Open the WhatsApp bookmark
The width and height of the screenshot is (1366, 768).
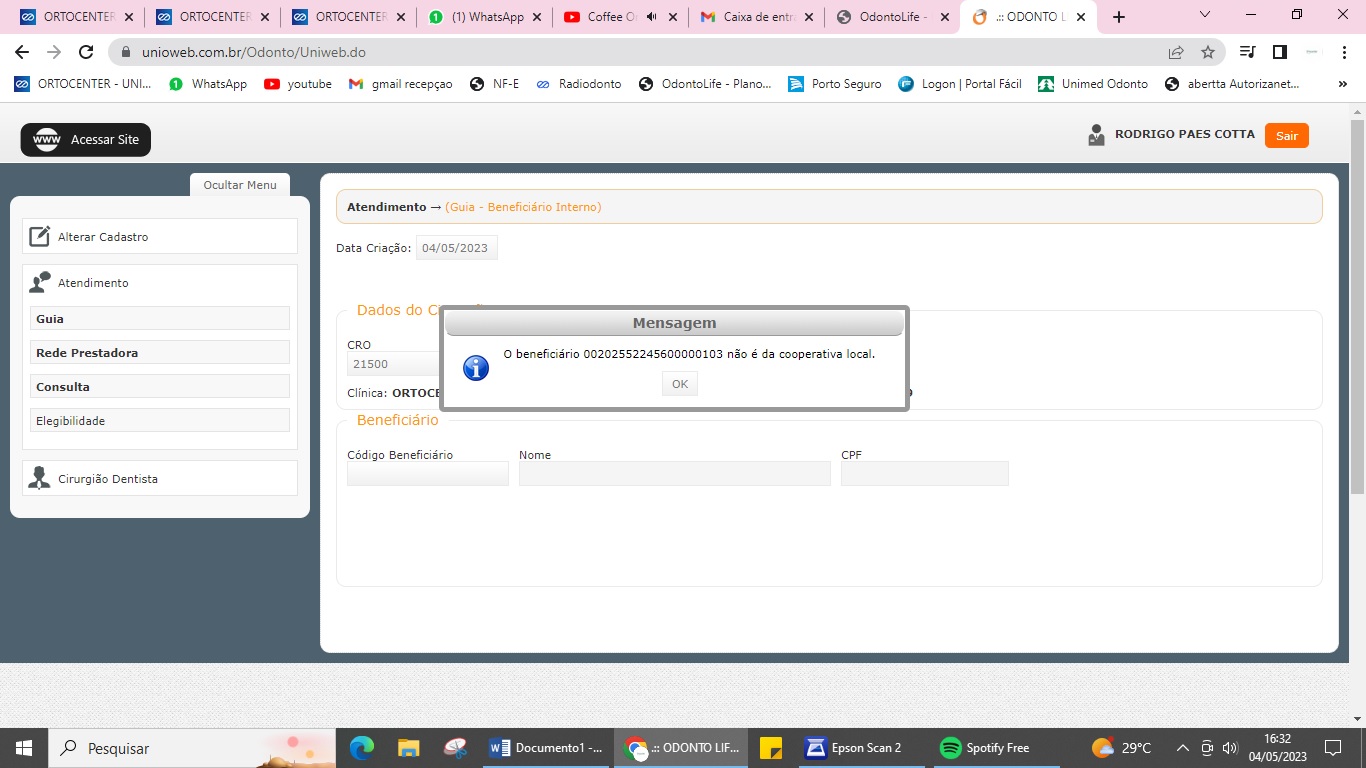[208, 84]
